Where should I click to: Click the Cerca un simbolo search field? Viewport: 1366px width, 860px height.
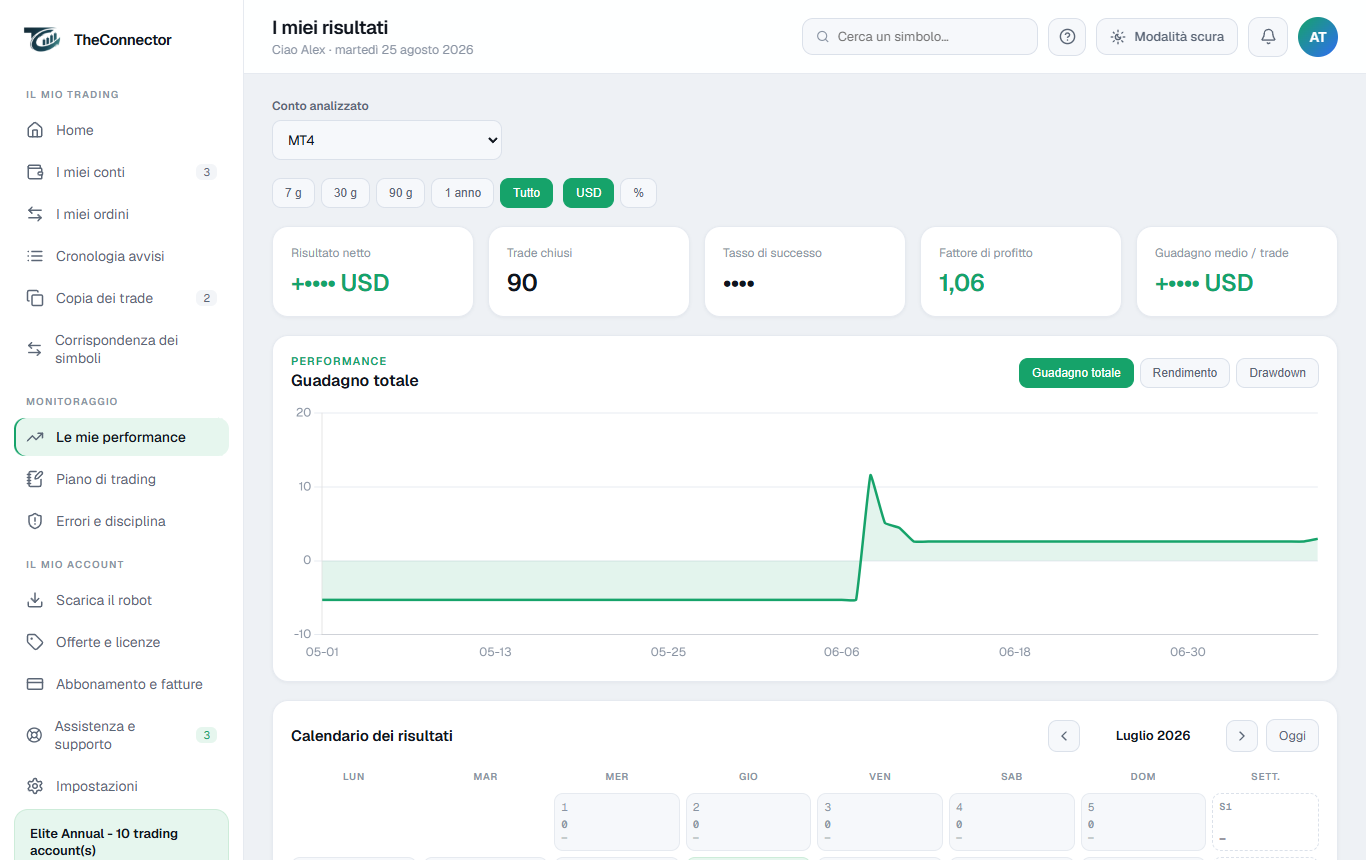[920, 37]
